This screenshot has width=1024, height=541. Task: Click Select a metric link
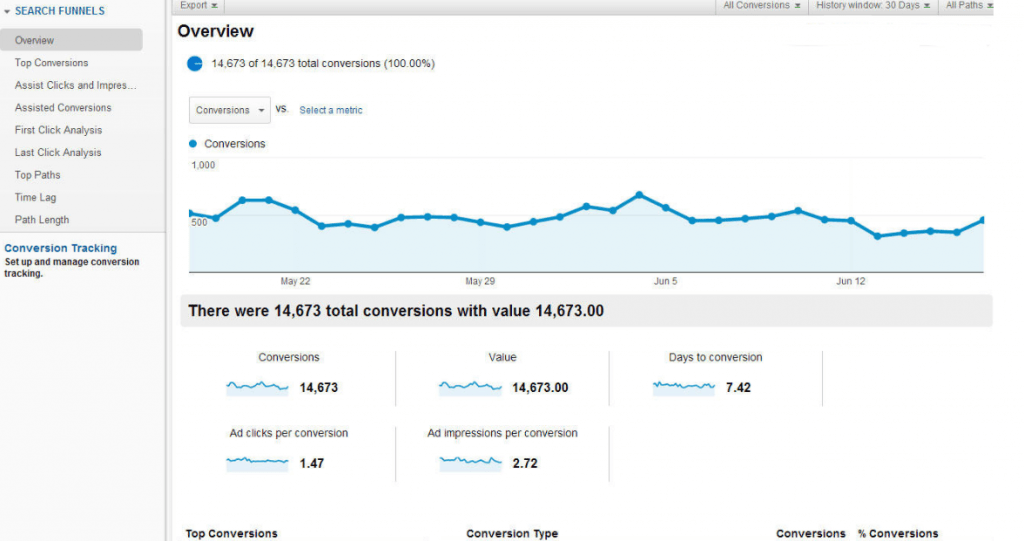point(330,110)
